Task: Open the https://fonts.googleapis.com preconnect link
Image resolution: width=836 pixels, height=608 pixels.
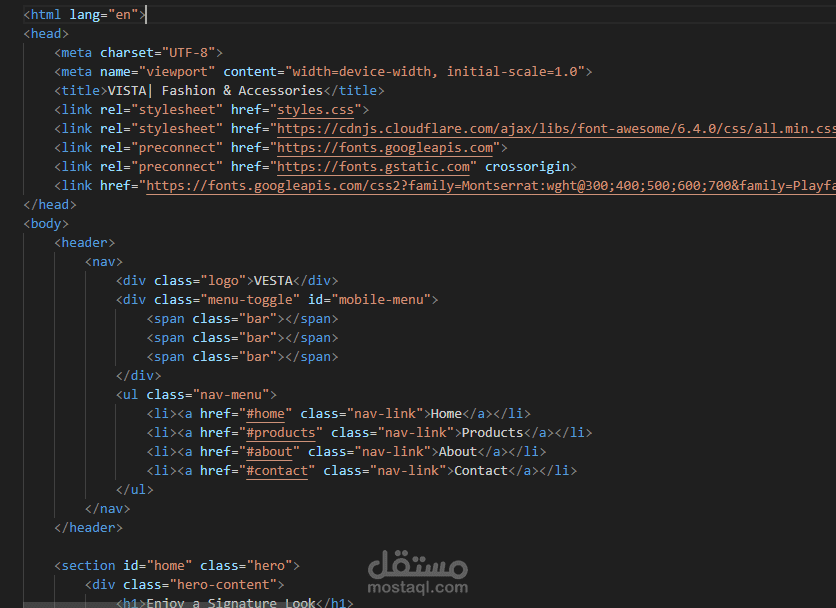Action: (x=385, y=148)
